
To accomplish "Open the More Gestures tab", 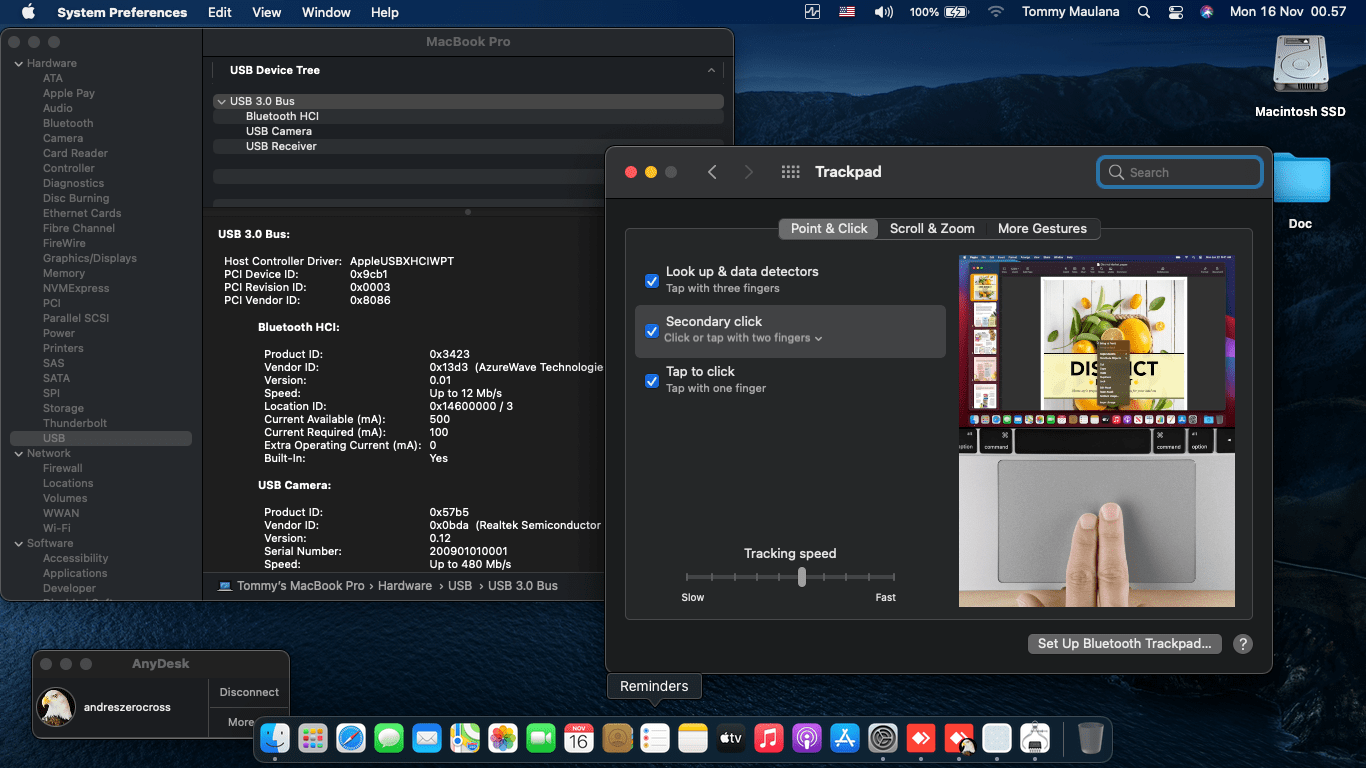I will (x=1042, y=228).
